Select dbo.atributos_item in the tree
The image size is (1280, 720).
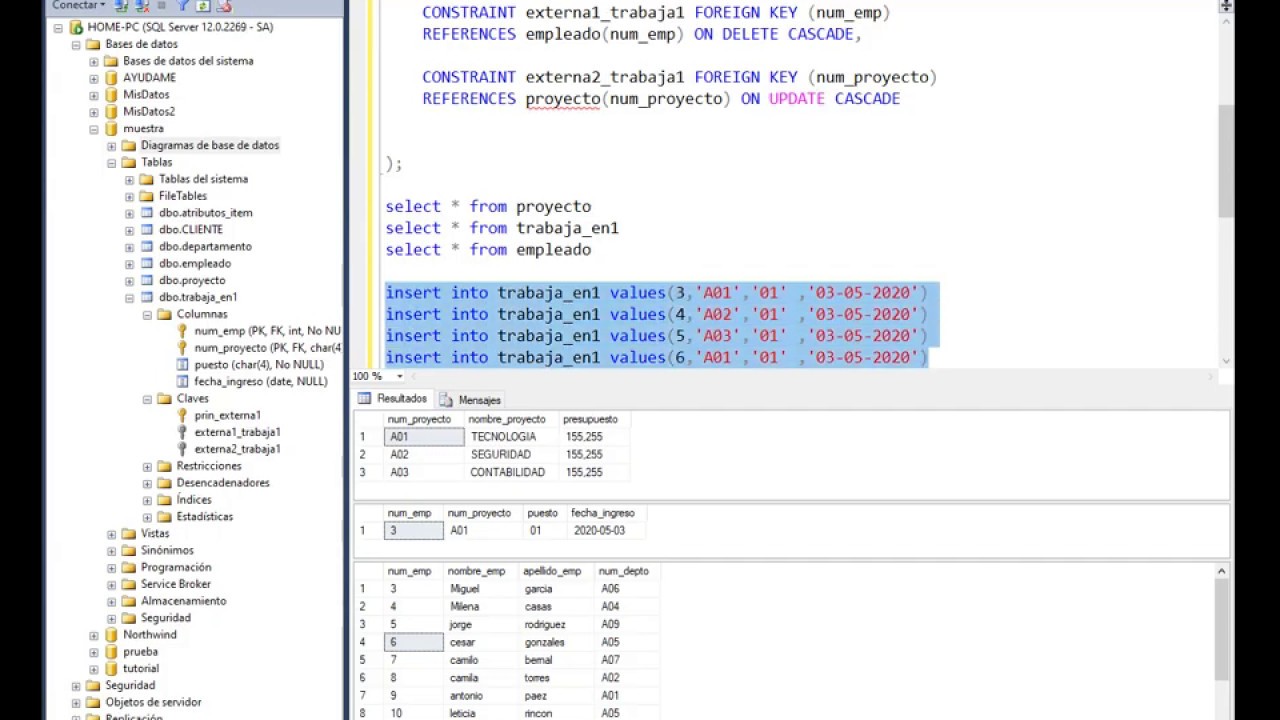tap(205, 213)
